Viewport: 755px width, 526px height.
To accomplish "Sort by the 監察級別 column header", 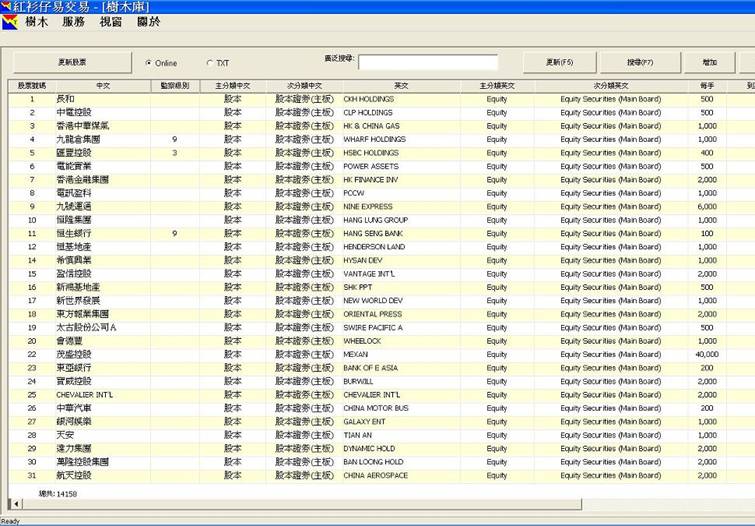I will pos(175,86).
